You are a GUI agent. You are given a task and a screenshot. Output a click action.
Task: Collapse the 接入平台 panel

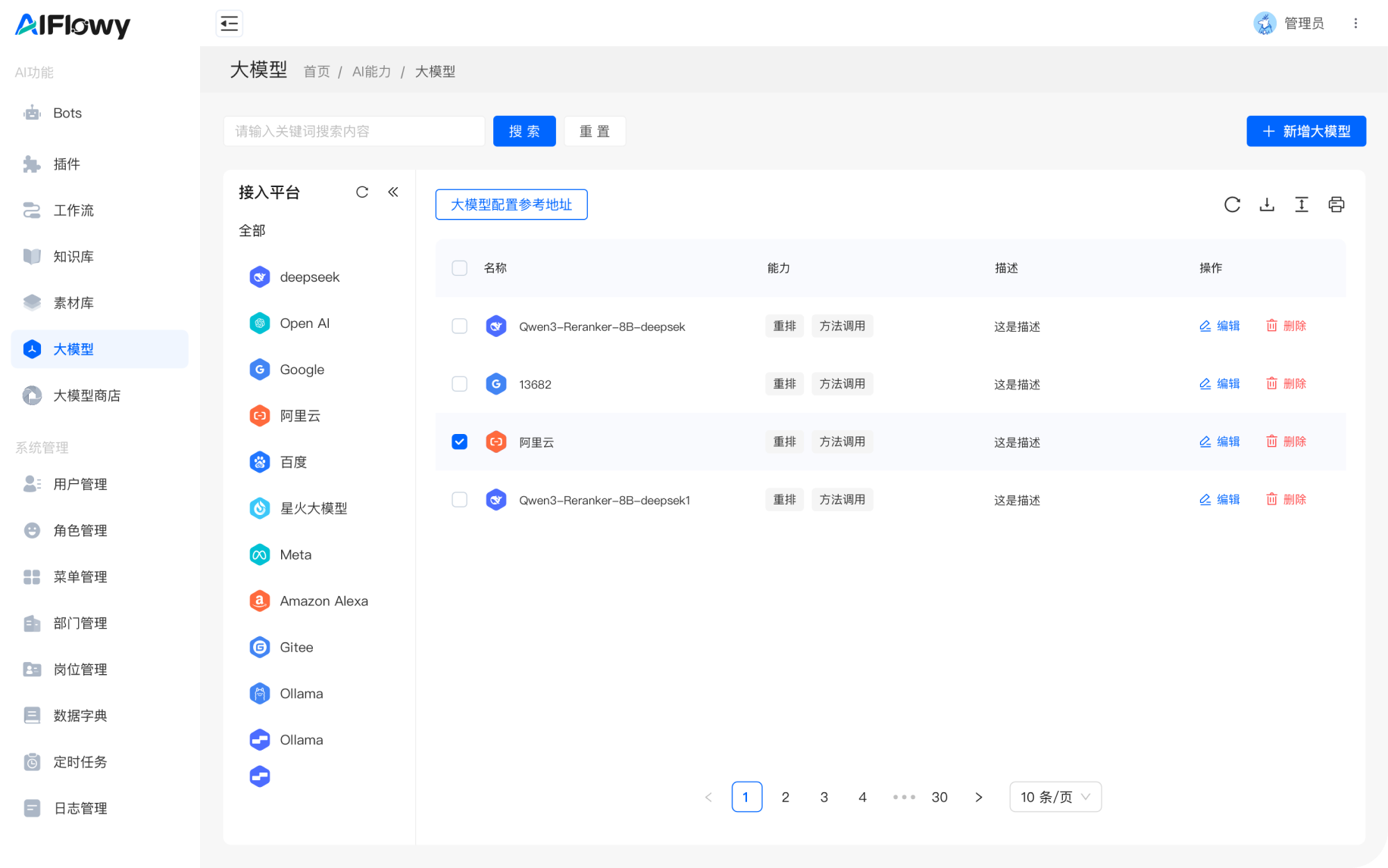click(x=393, y=192)
